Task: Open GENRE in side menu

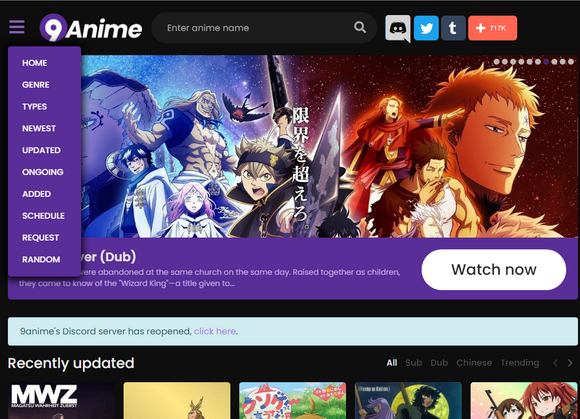Action: tap(36, 85)
